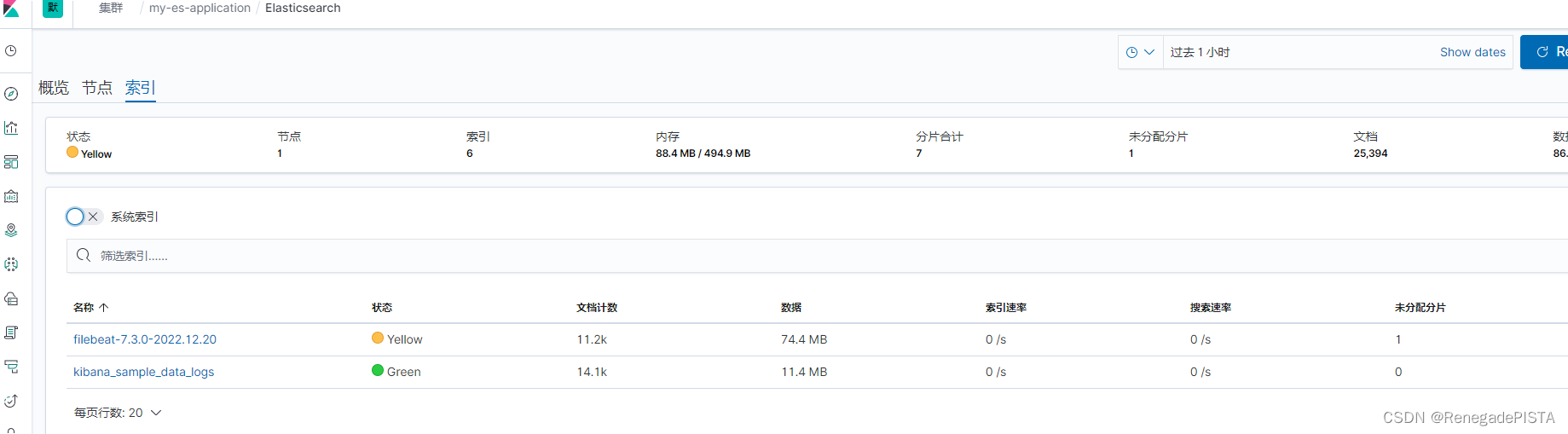Open Canvas icon in sidebar
Viewport: 1568px width, 434px height.
[x=11, y=196]
